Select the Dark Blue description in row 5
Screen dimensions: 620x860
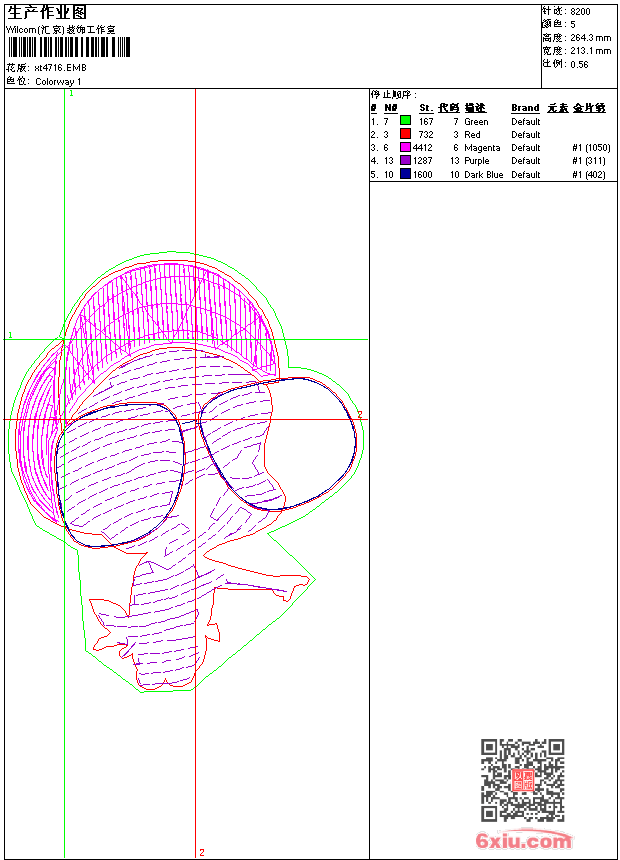pyautogui.click(x=484, y=175)
